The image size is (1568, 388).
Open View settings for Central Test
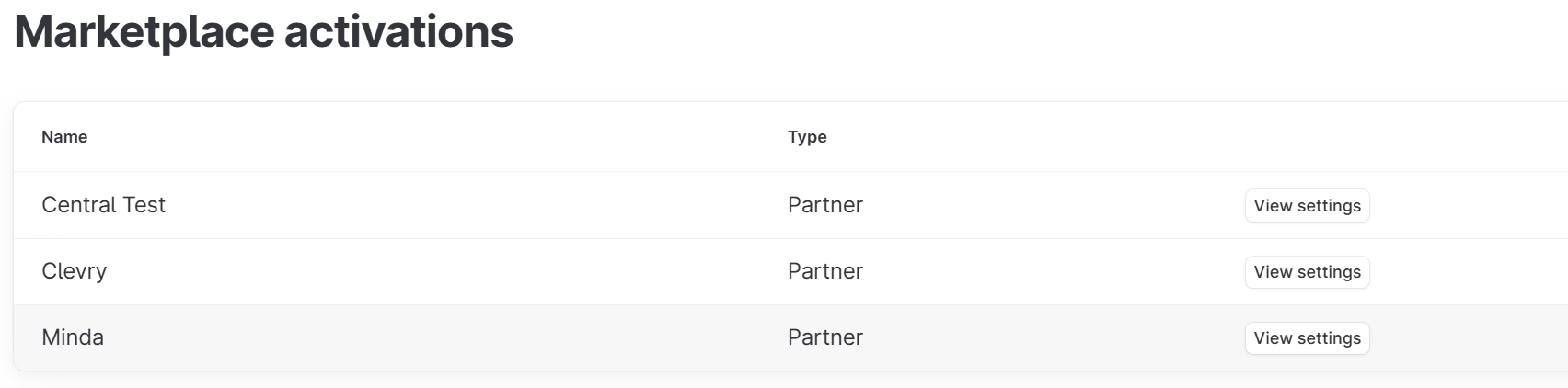(1307, 206)
